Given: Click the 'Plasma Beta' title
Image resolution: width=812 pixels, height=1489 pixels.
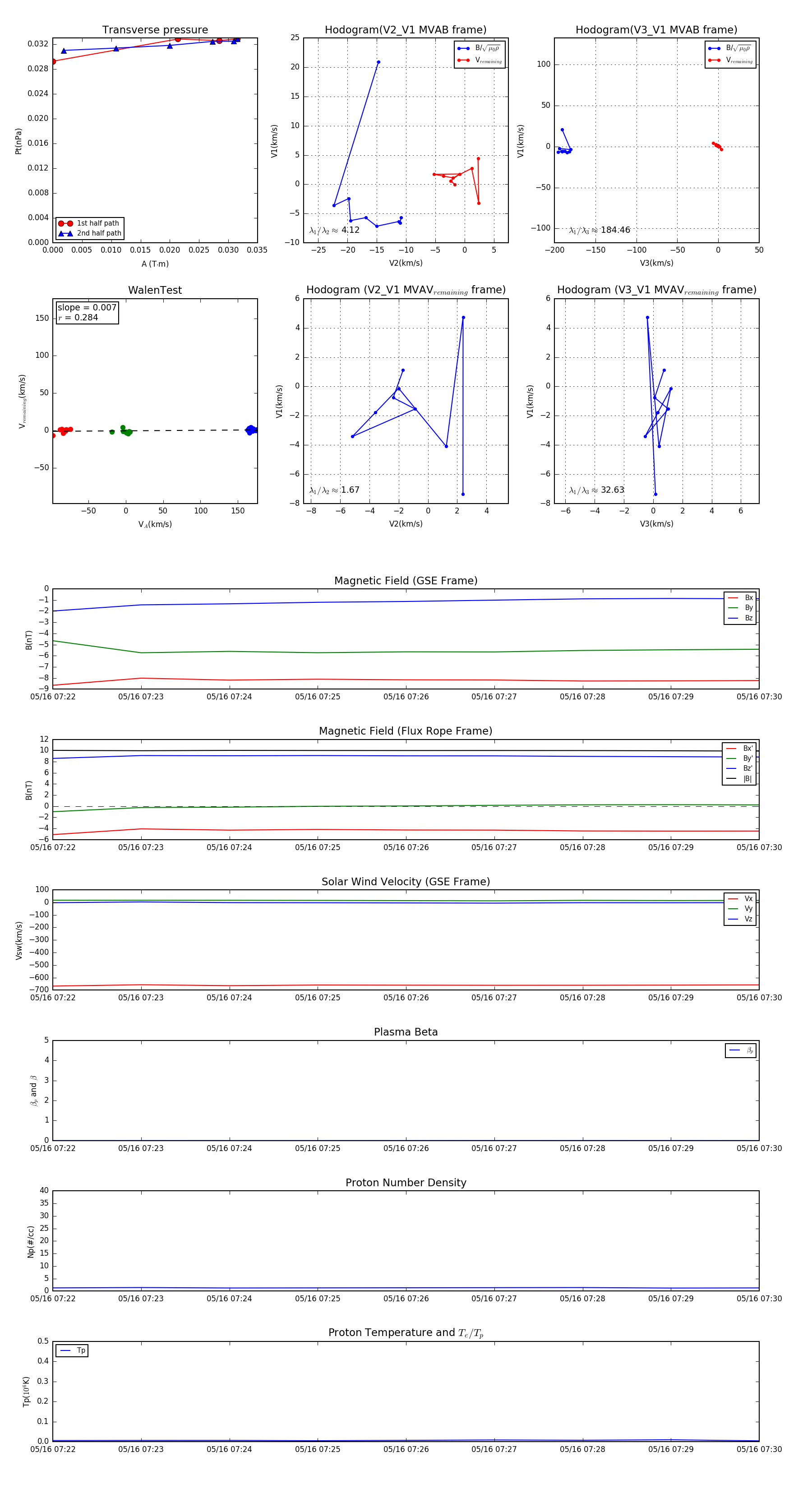Looking at the screenshot, I should pos(406,1032).
